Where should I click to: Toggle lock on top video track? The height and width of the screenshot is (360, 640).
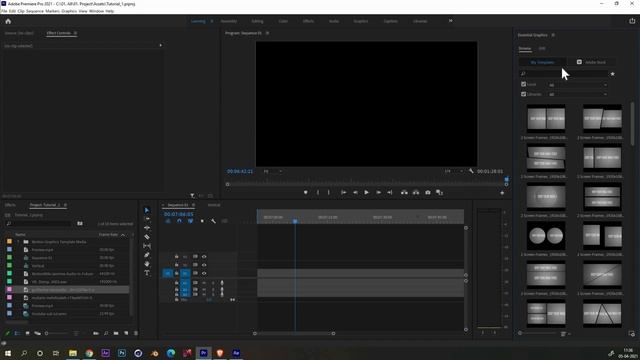point(176,257)
